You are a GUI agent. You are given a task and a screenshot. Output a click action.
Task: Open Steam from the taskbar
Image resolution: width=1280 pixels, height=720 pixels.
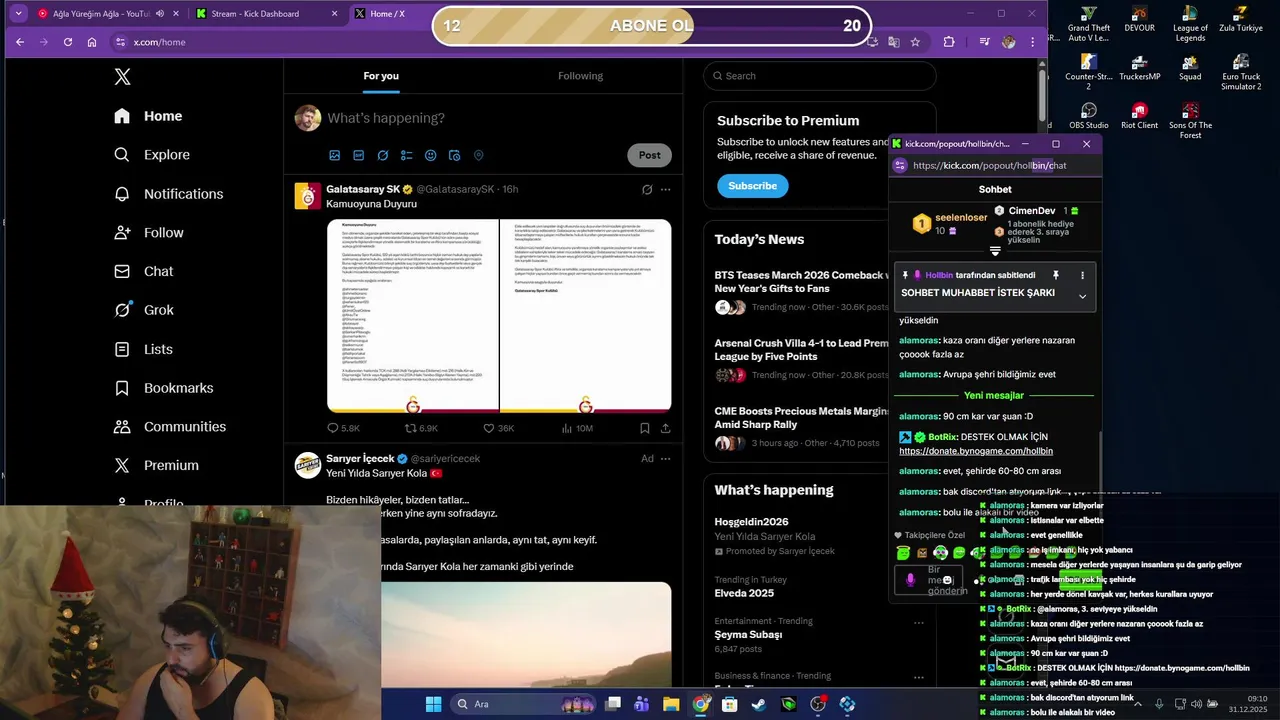[759, 704]
